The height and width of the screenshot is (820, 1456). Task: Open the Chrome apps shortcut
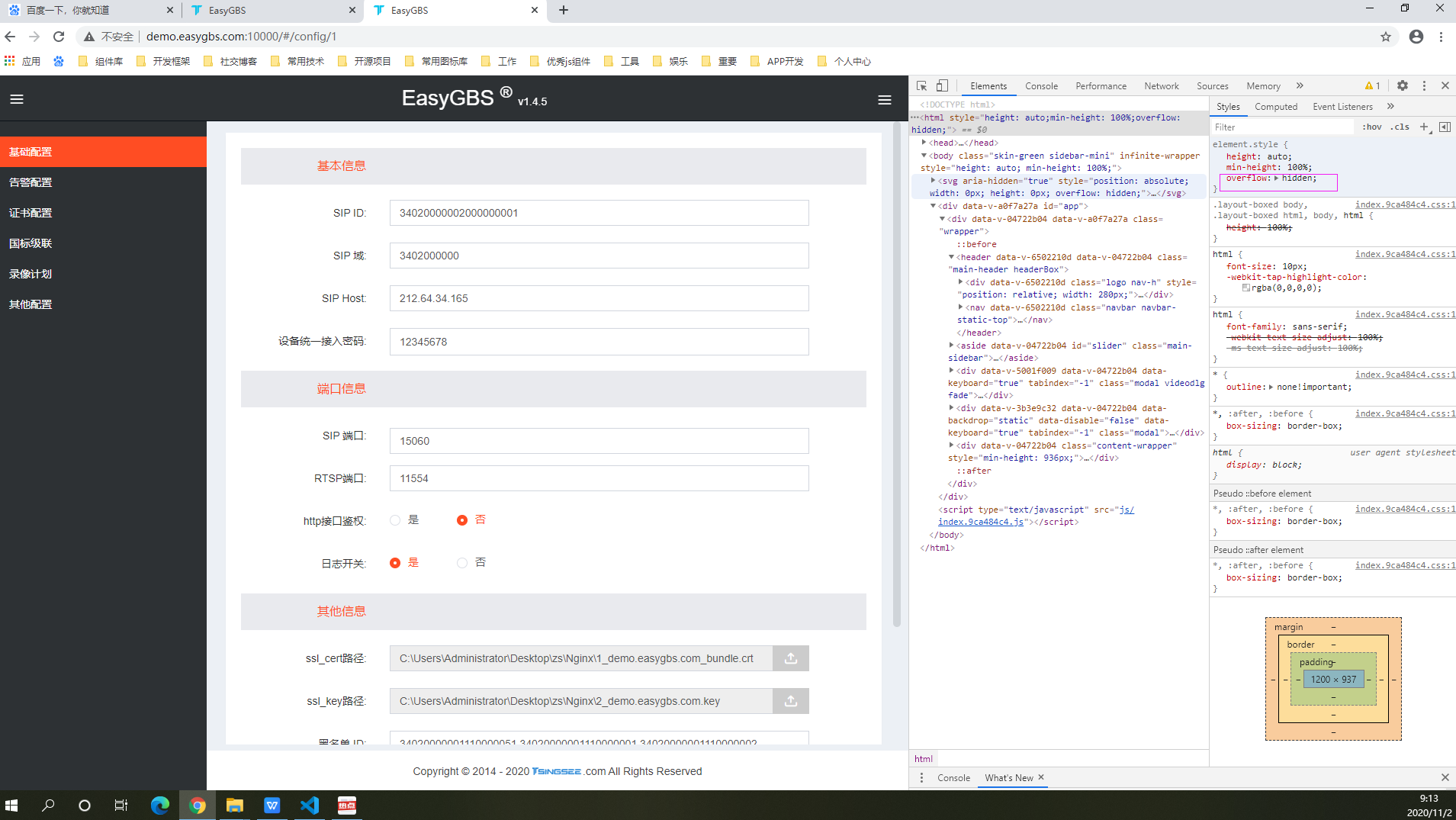click(x=21, y=61)
